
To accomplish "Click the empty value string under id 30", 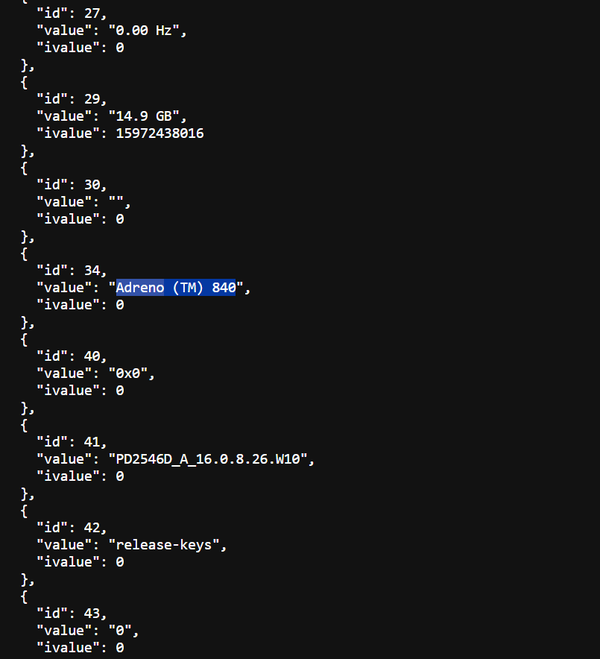I will tap(121, 202).
